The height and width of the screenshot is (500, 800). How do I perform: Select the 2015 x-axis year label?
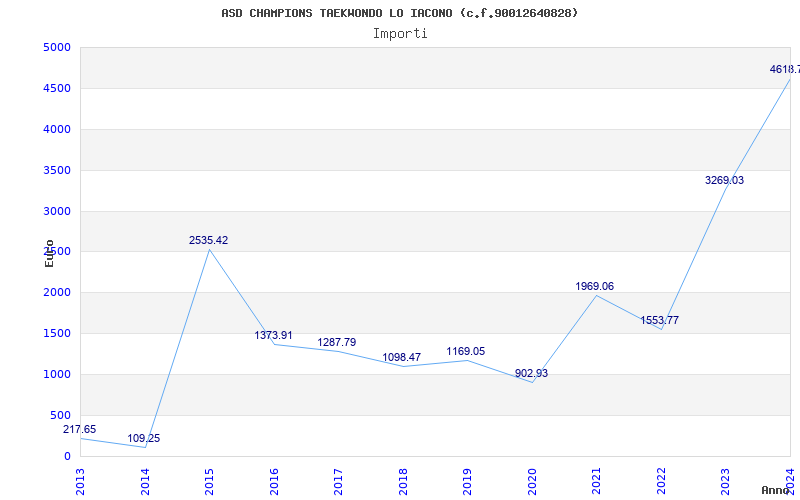209,482
